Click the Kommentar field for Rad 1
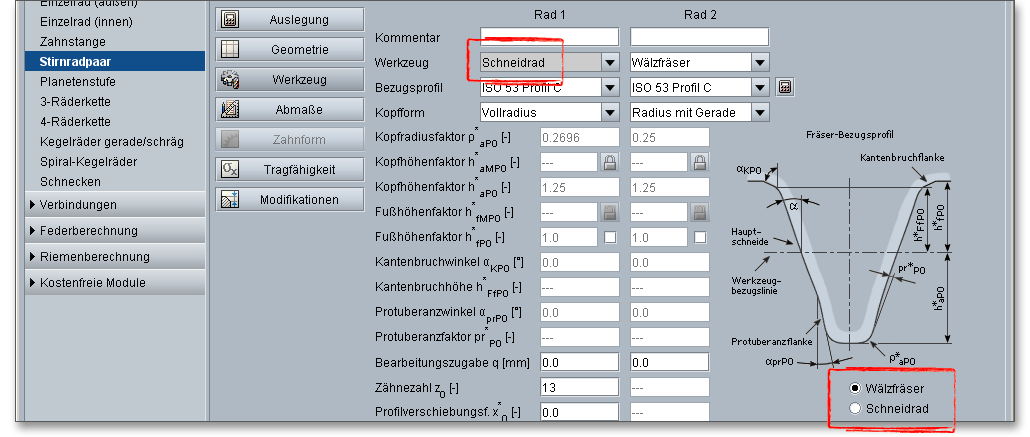The image size is (1030, 437). tap(549, 37)
